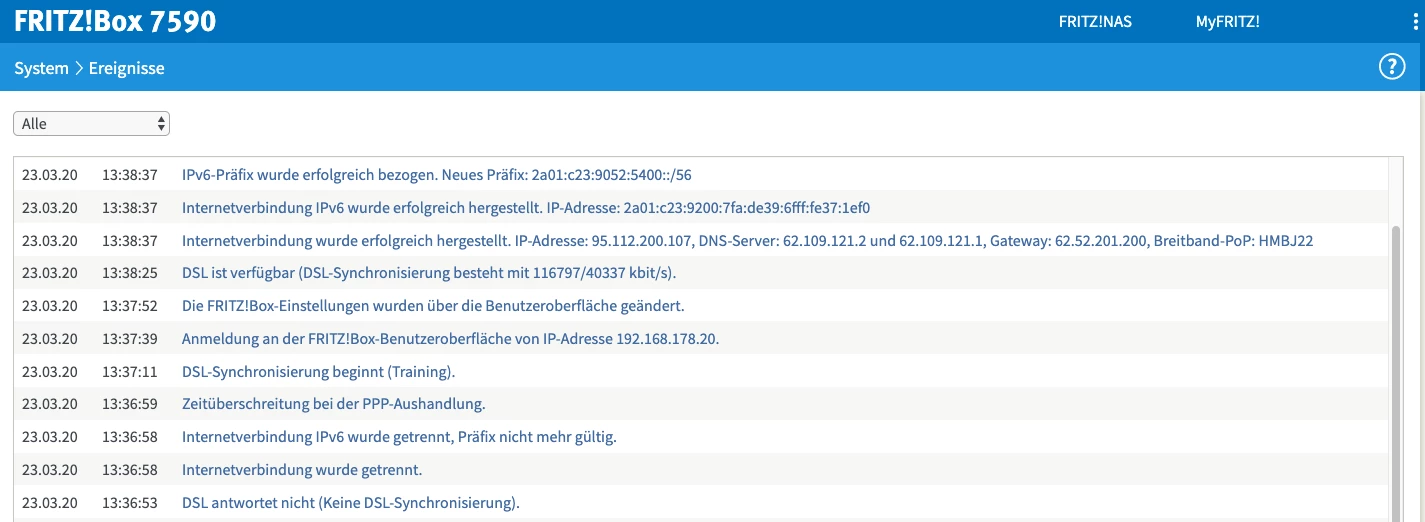Click the IPv6 getrennt Präfix event

[399, 437]
